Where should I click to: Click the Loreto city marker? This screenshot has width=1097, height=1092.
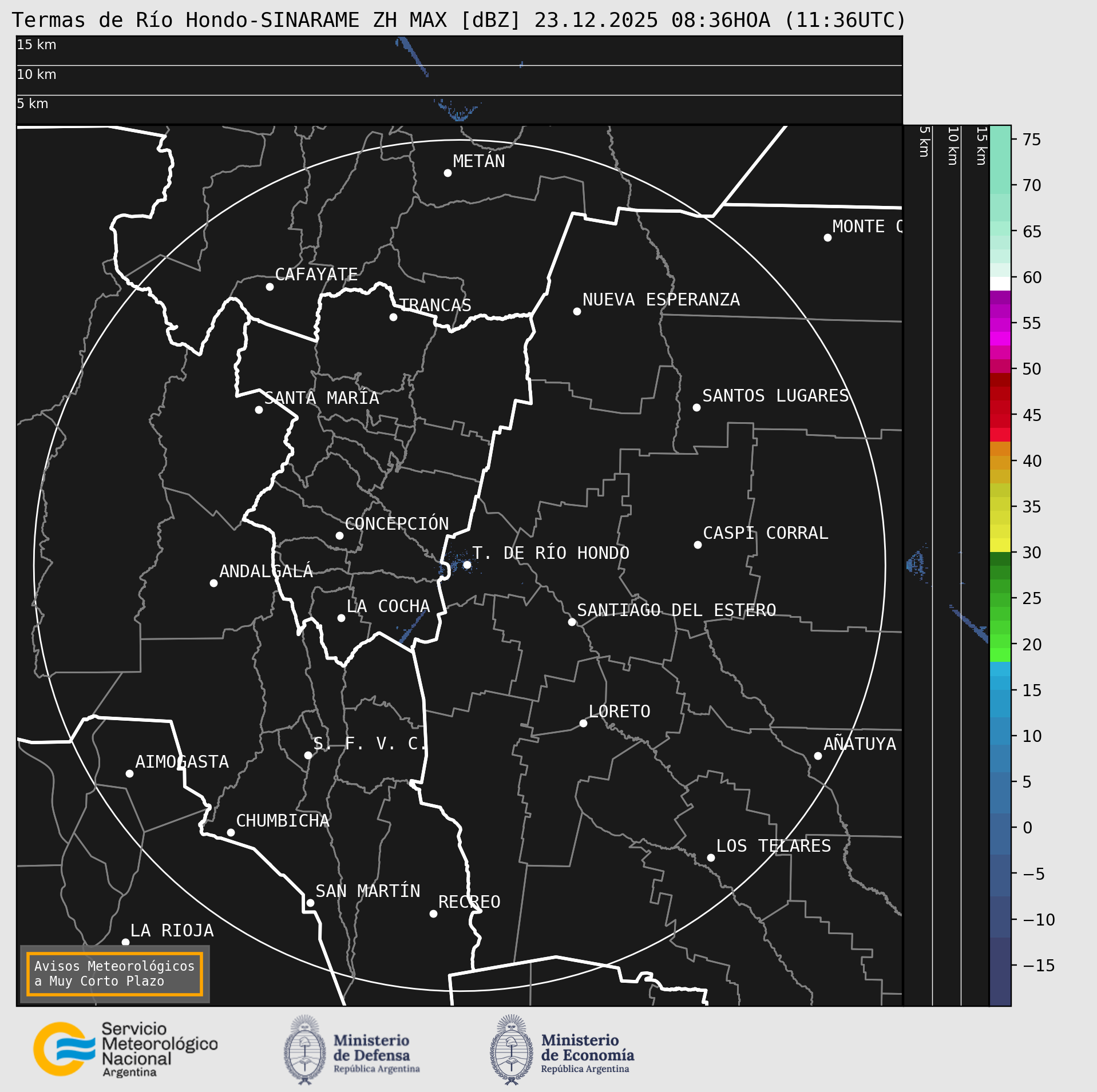[583, 723]
